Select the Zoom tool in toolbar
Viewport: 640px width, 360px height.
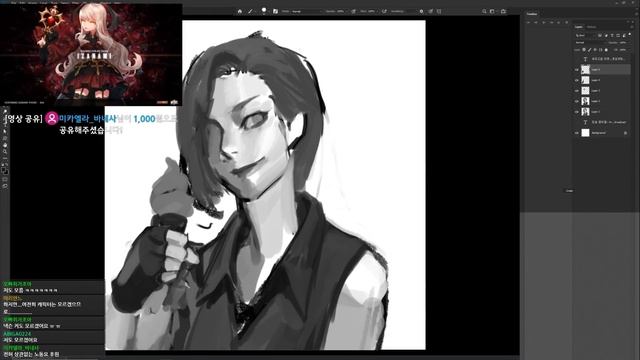(x=5, y=151)
